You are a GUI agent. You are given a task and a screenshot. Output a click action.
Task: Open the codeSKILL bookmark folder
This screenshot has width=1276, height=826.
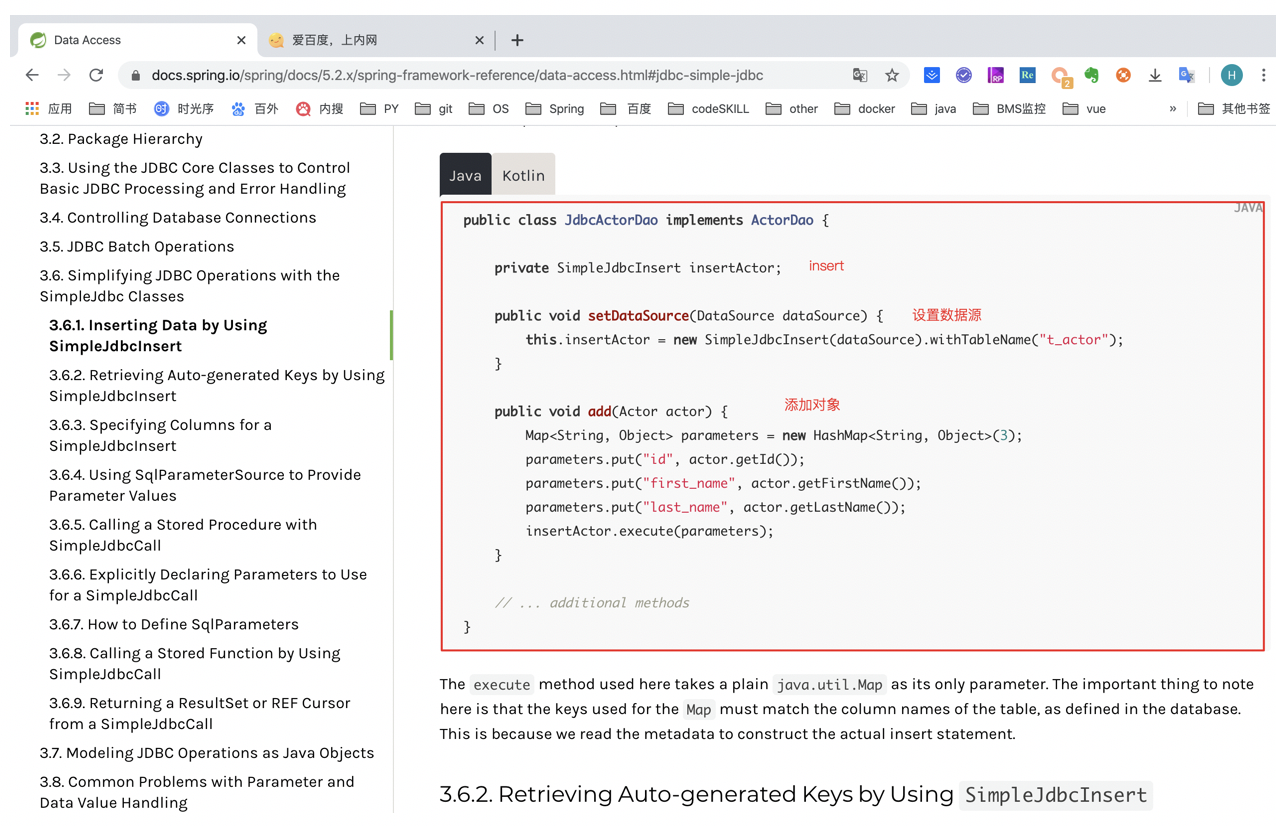(708, 108)
